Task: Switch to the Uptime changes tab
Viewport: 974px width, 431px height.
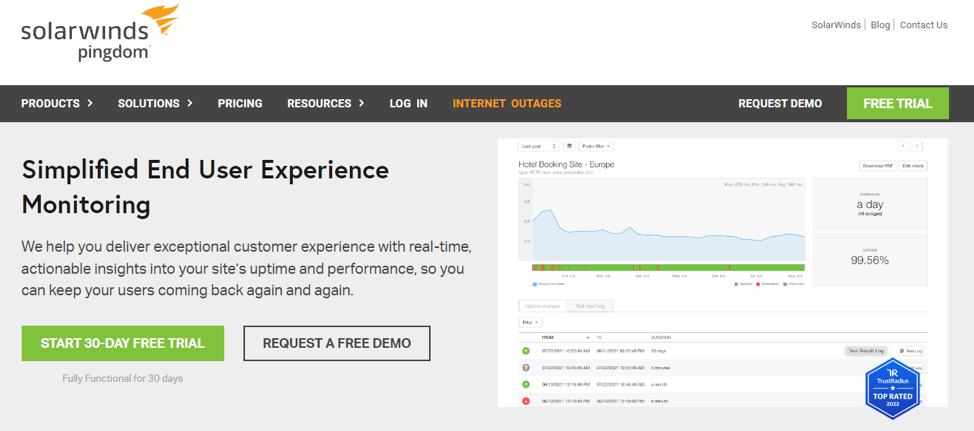Action: (x=543, y=306)
